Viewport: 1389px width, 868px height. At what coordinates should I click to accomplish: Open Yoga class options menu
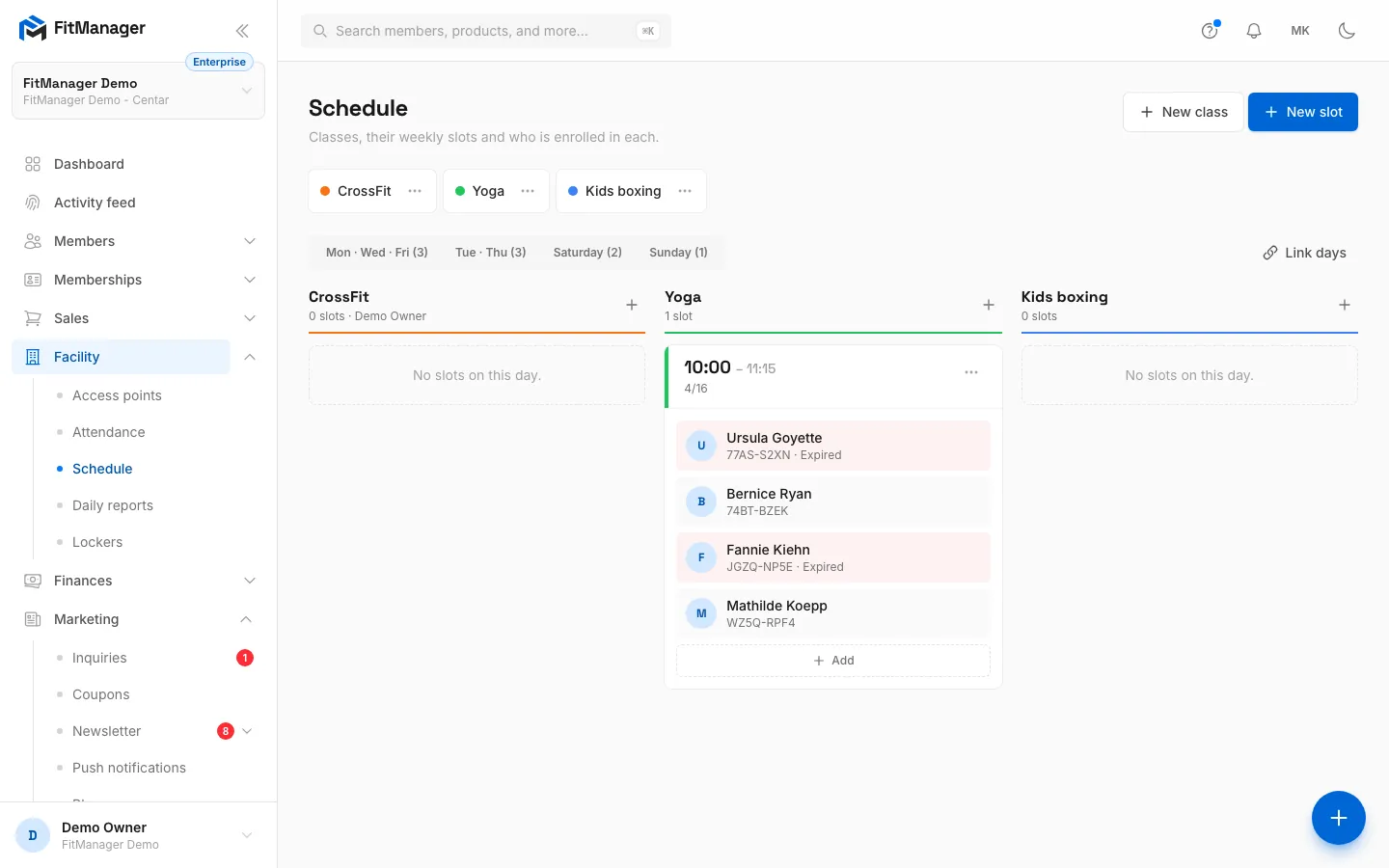pos(528,191)
